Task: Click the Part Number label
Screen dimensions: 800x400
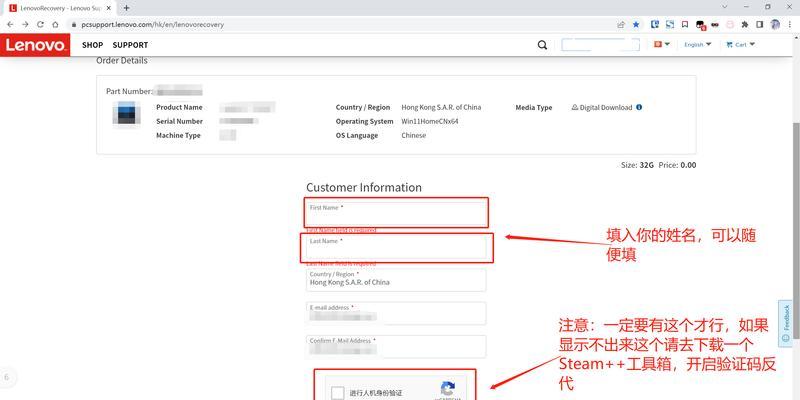Action: [x=130, y=91]
